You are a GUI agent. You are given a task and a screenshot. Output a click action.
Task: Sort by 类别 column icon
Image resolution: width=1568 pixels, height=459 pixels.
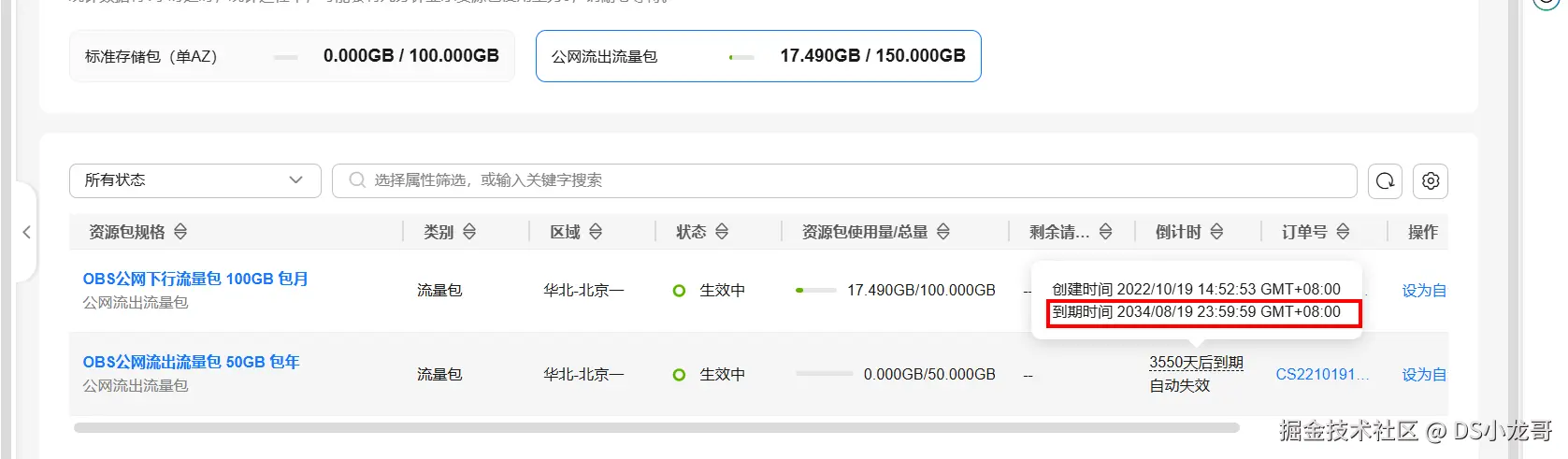coord(469,232)
